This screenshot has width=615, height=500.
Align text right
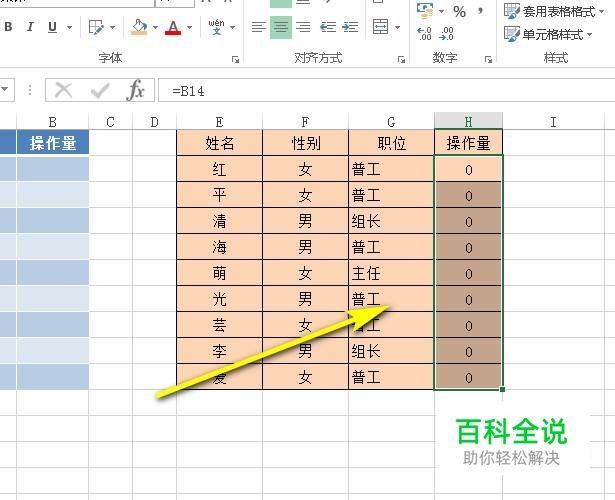point(303,27)
